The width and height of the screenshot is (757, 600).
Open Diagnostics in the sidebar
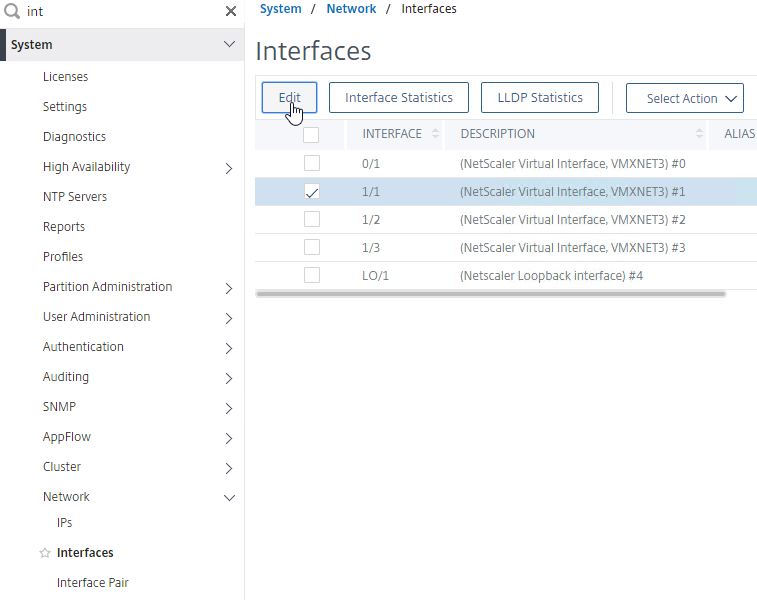click(74, 137)
